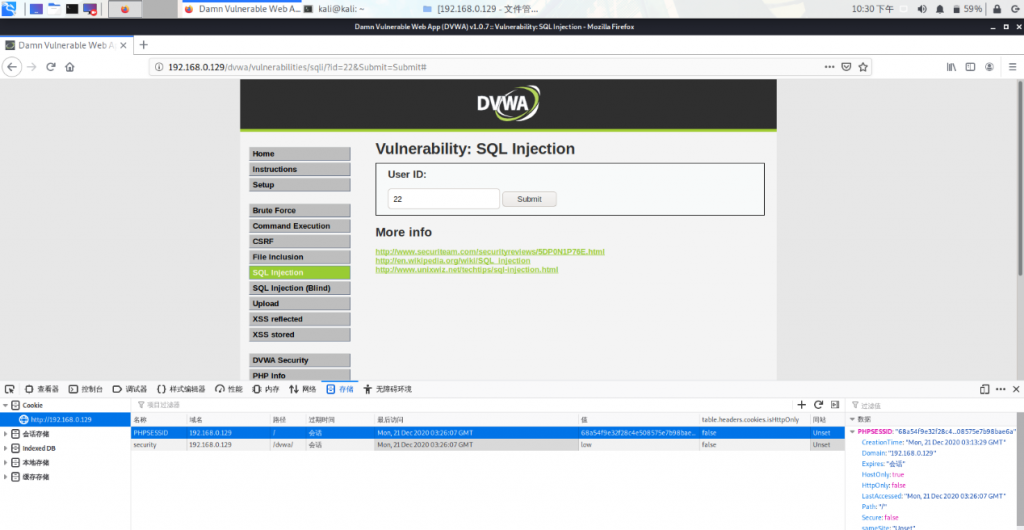Refresh the cookie storage list icon
The width and height of the screenshot is (1024, 530).
(x=818, y=404)
